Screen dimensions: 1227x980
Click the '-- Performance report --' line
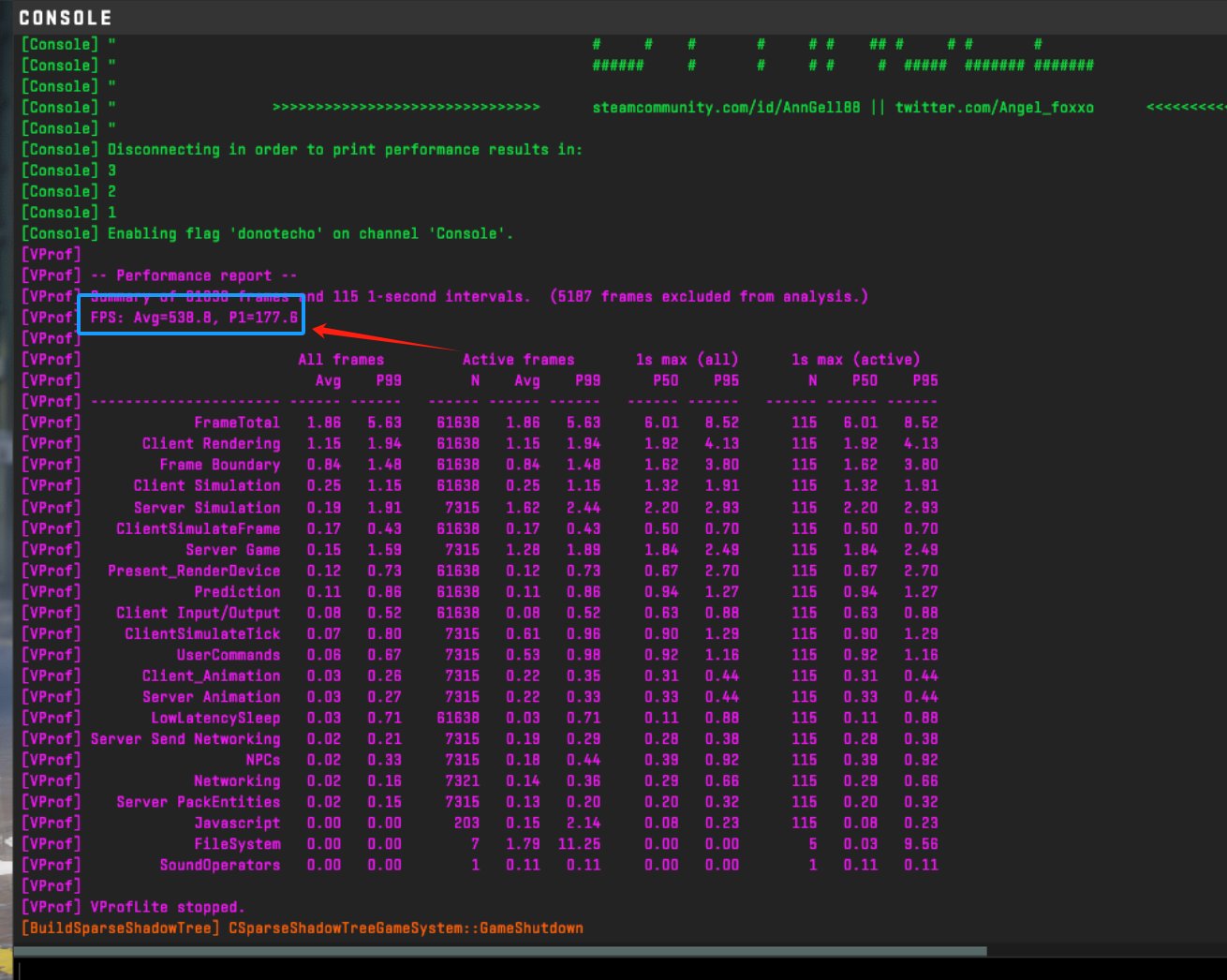pos(194,275)
